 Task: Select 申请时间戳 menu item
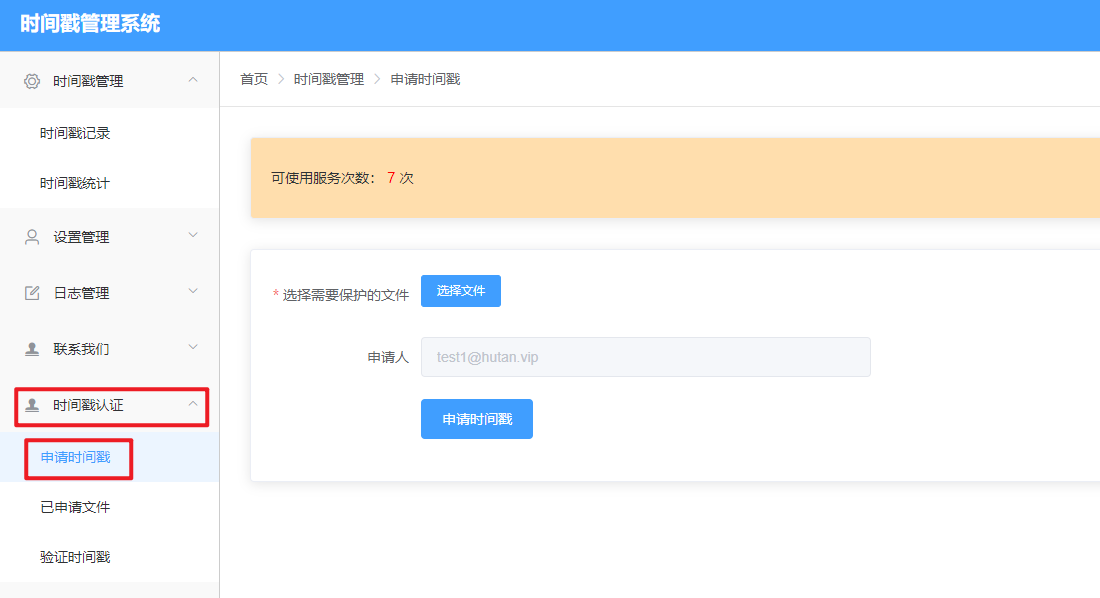pyautogui.click(x=75, y=457)
